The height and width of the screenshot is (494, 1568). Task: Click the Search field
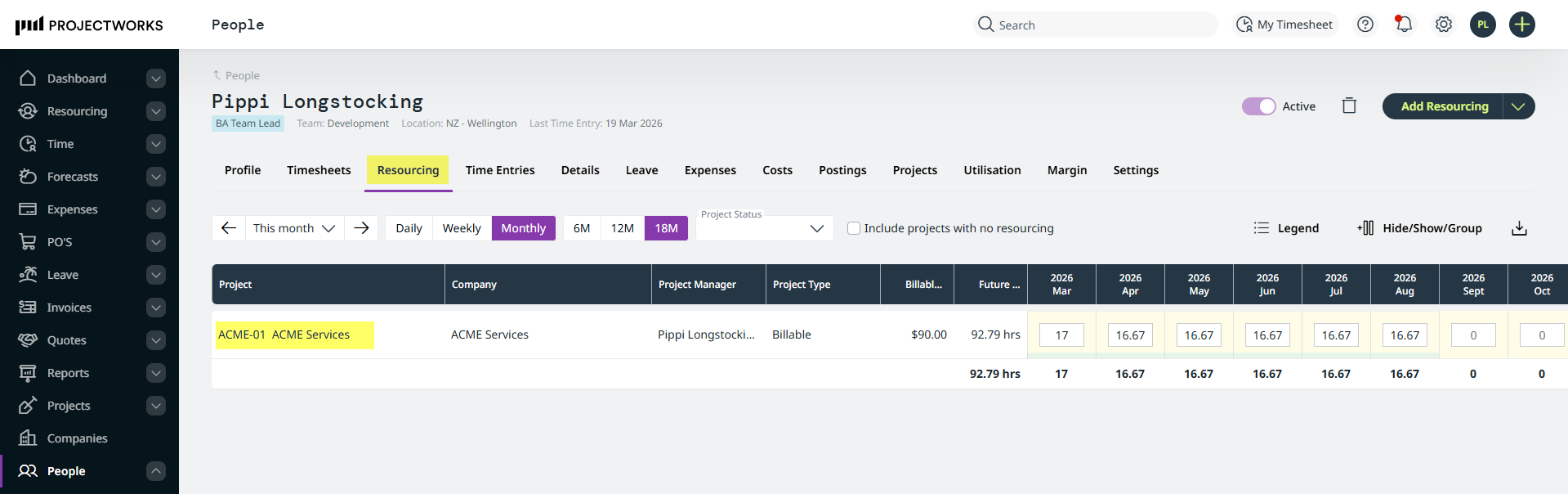click(1097, 25)
